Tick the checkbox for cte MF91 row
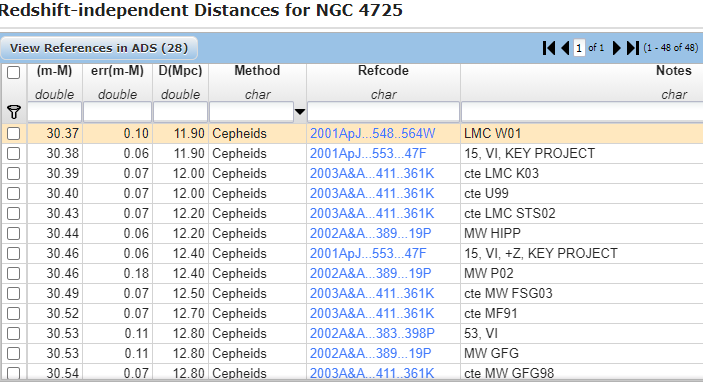 (13, 313)
